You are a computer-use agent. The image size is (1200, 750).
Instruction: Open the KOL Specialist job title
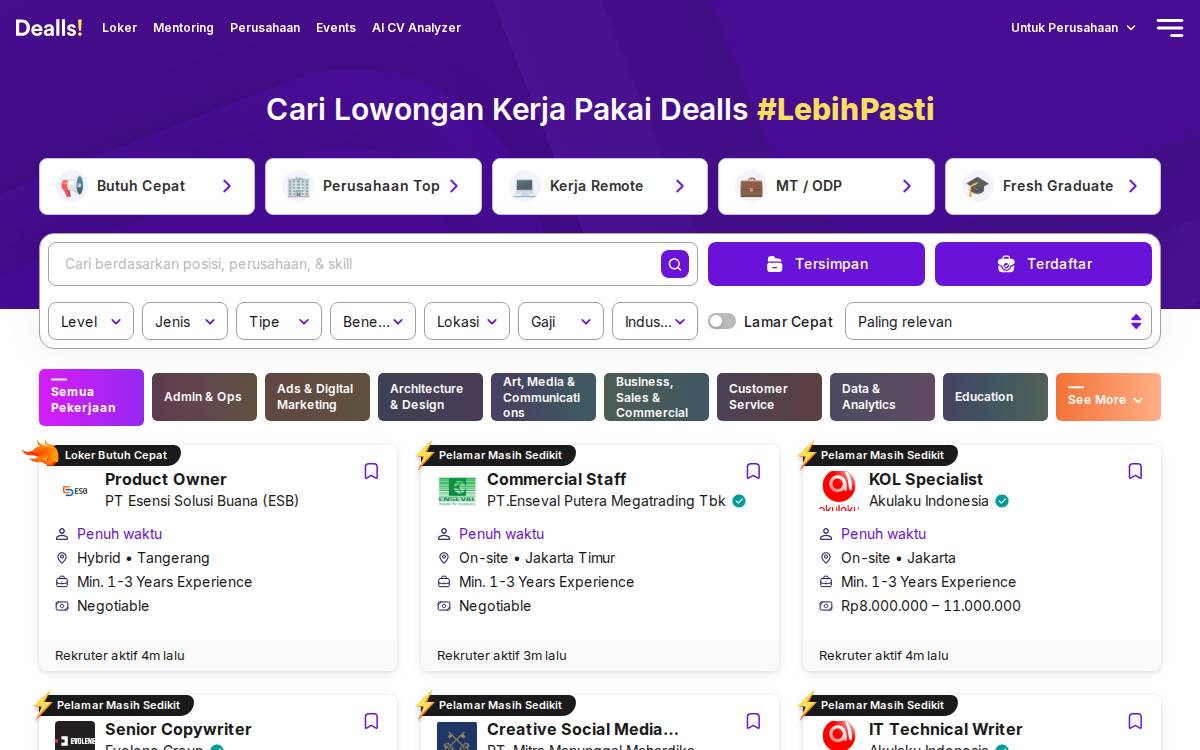(926, 479)
